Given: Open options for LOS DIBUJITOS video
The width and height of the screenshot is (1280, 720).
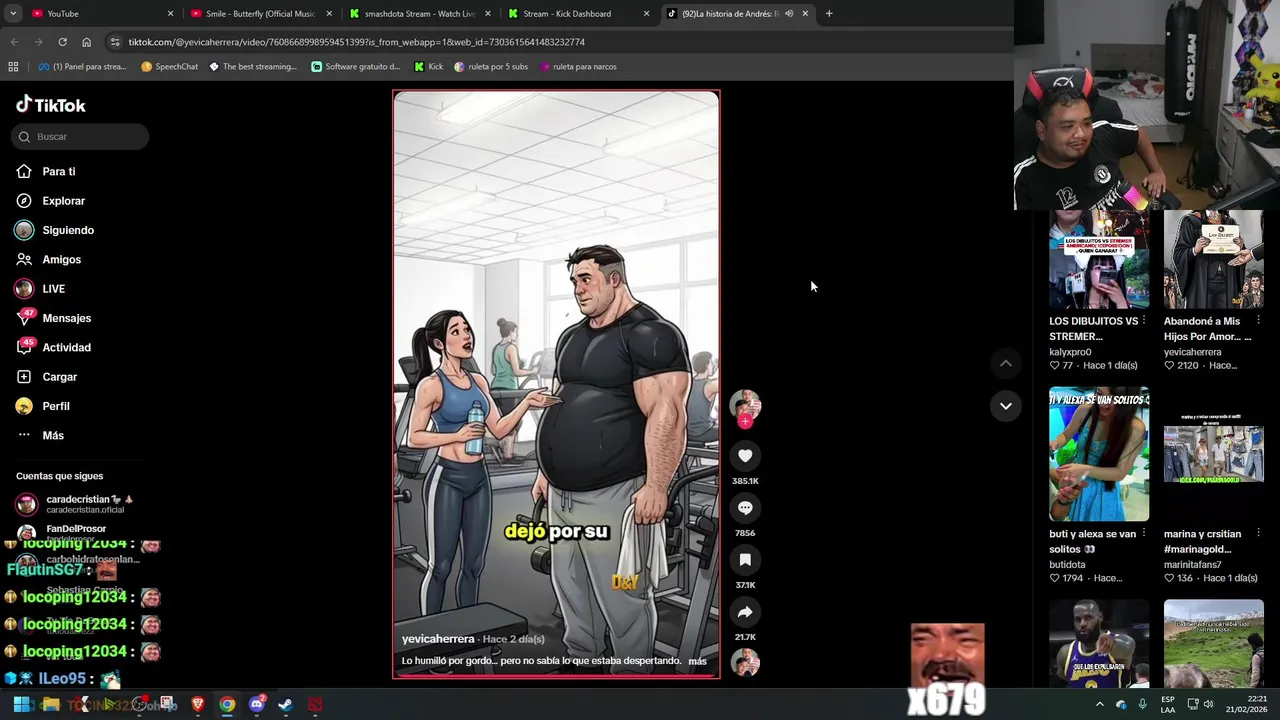Looking at the screenshot, I should coord(1144,321).
